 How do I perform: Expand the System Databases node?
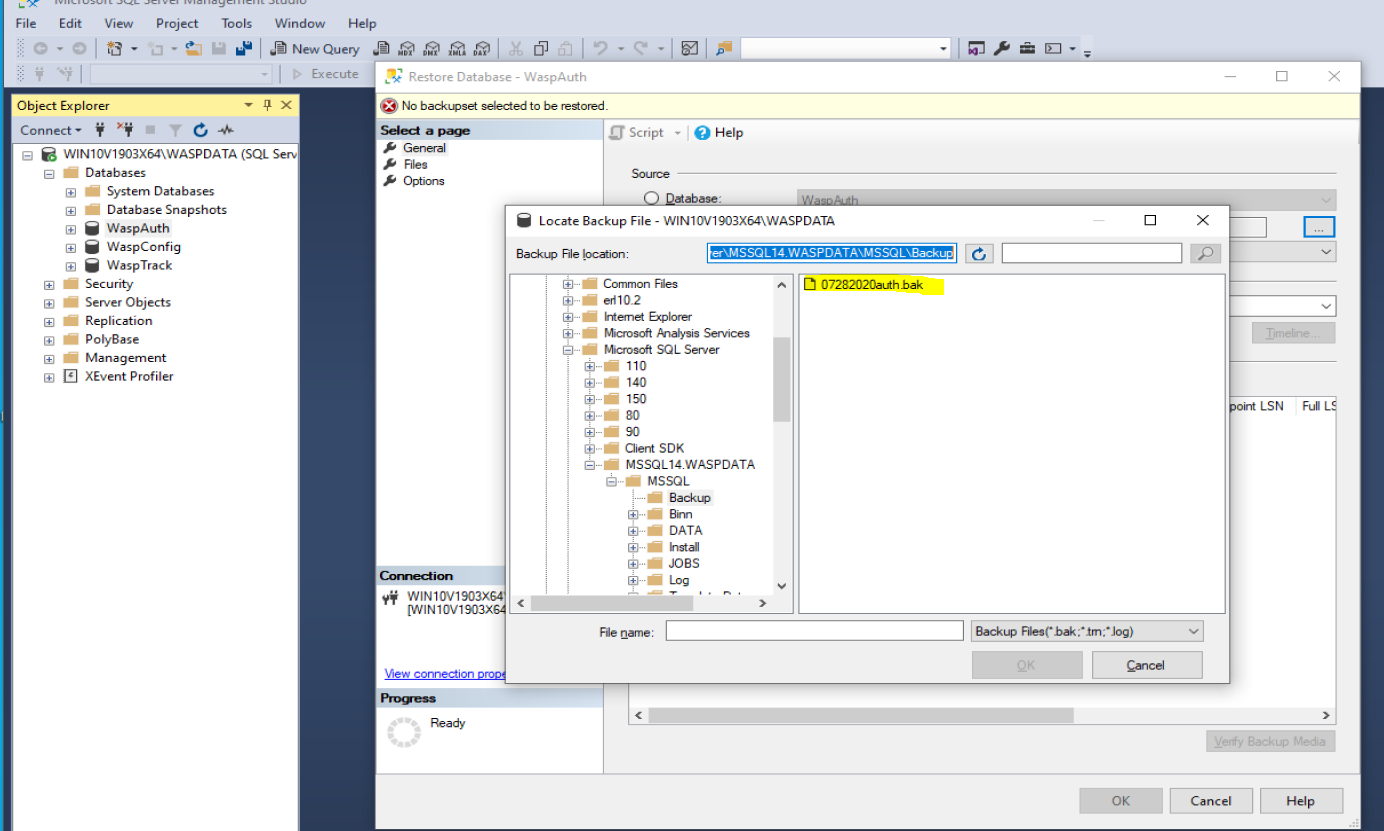tap(71, 192)
